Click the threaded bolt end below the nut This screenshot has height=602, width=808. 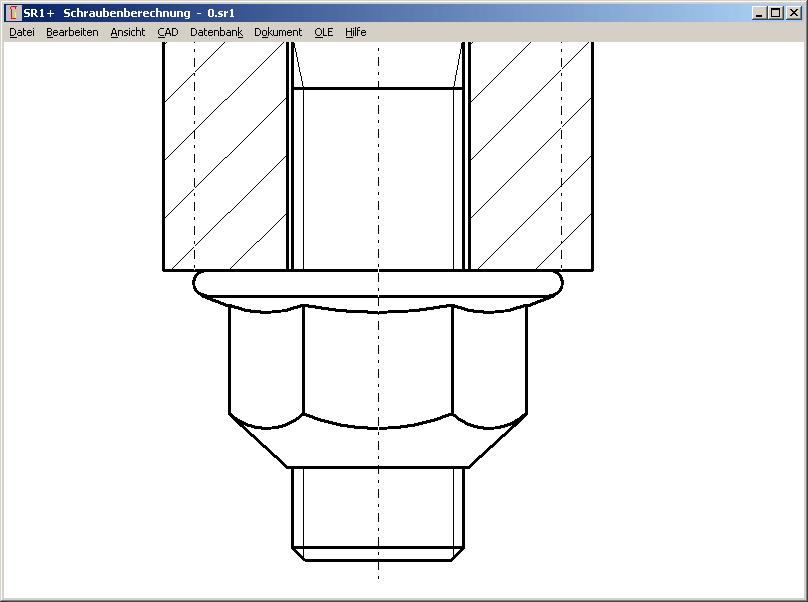(378, 510)
